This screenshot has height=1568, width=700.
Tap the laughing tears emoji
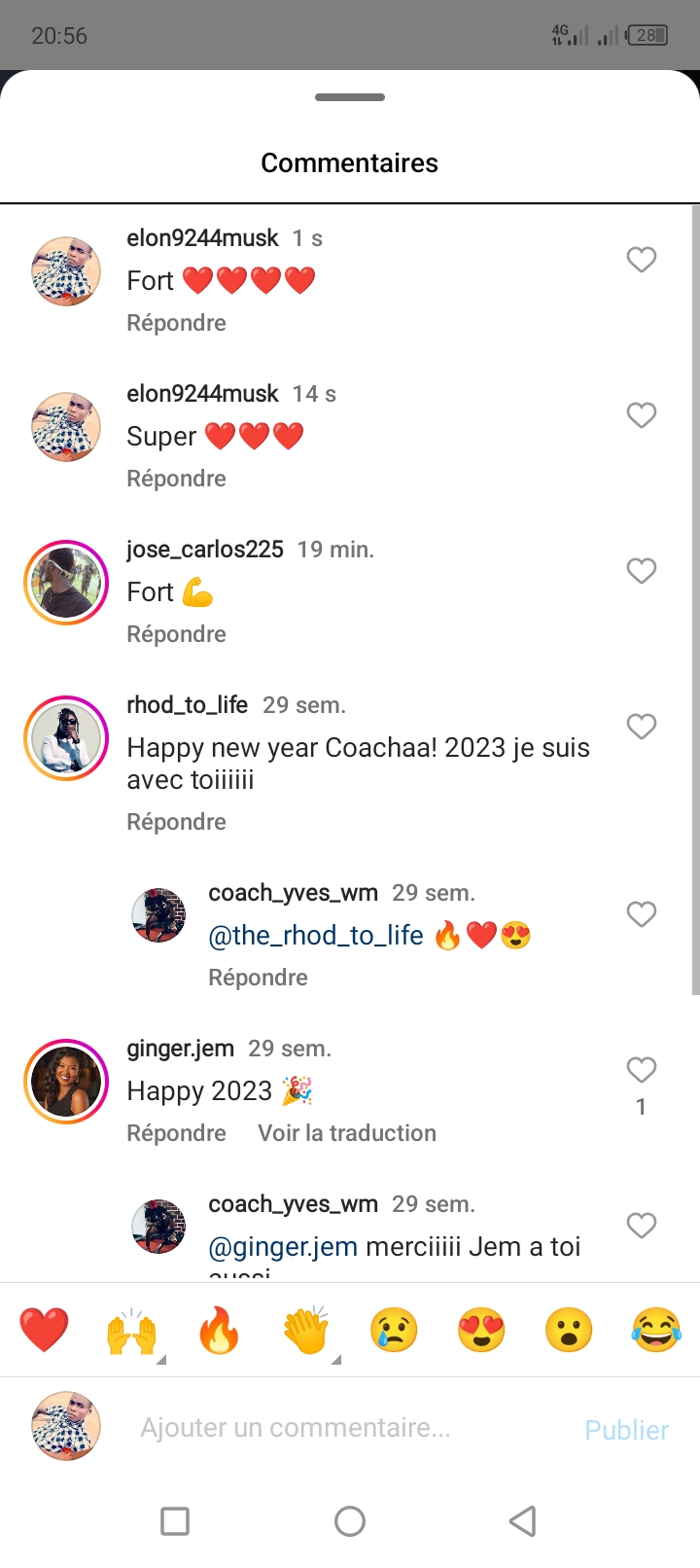[x=656, y=1330]
